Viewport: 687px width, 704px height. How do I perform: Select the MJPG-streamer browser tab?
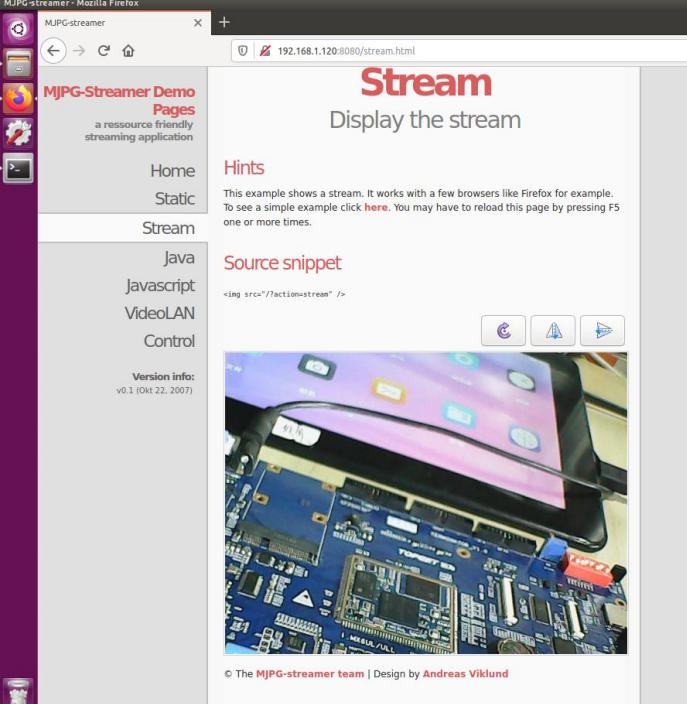pyautogui.click(x=124, y=23)
